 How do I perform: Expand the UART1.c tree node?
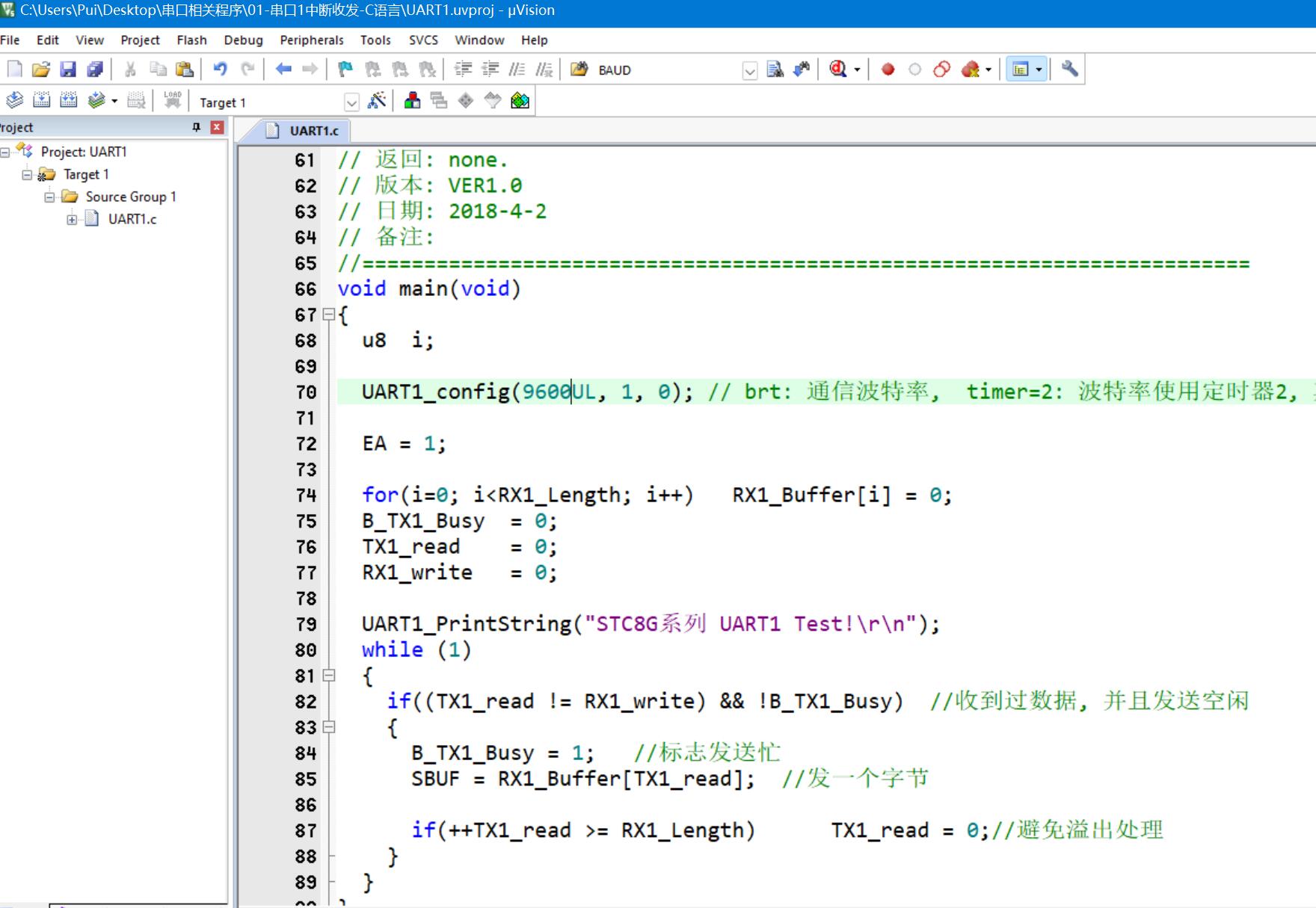72,219
